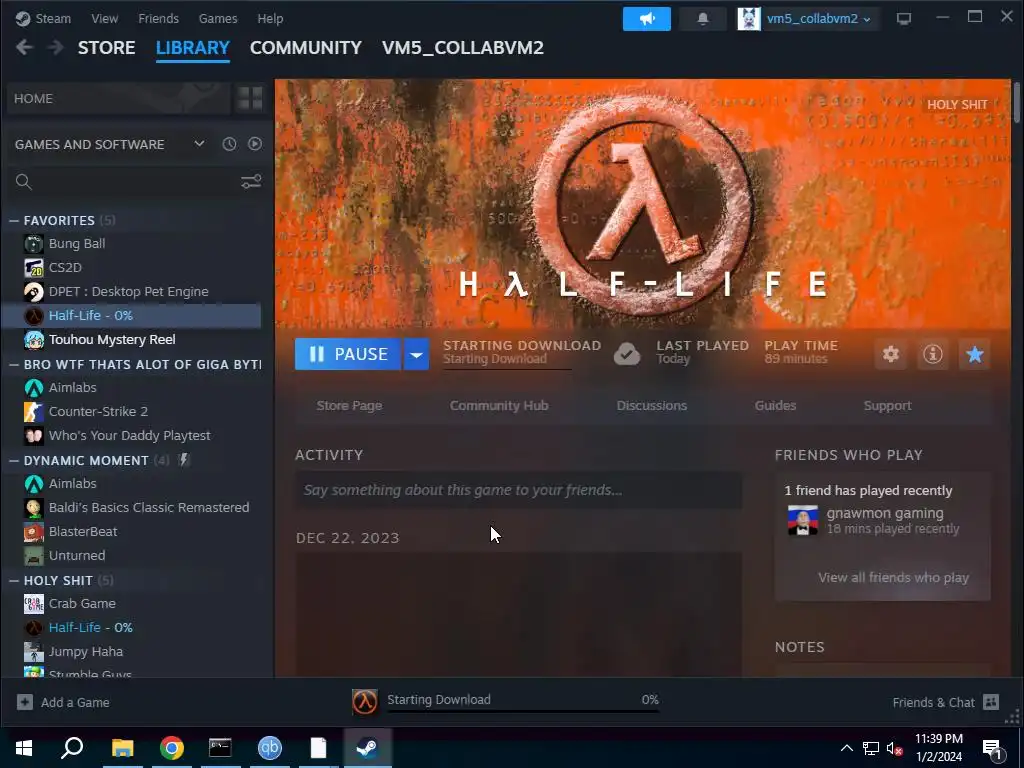Go back with the left arrow
1024x768 pixels.
(x=24, y=48)
